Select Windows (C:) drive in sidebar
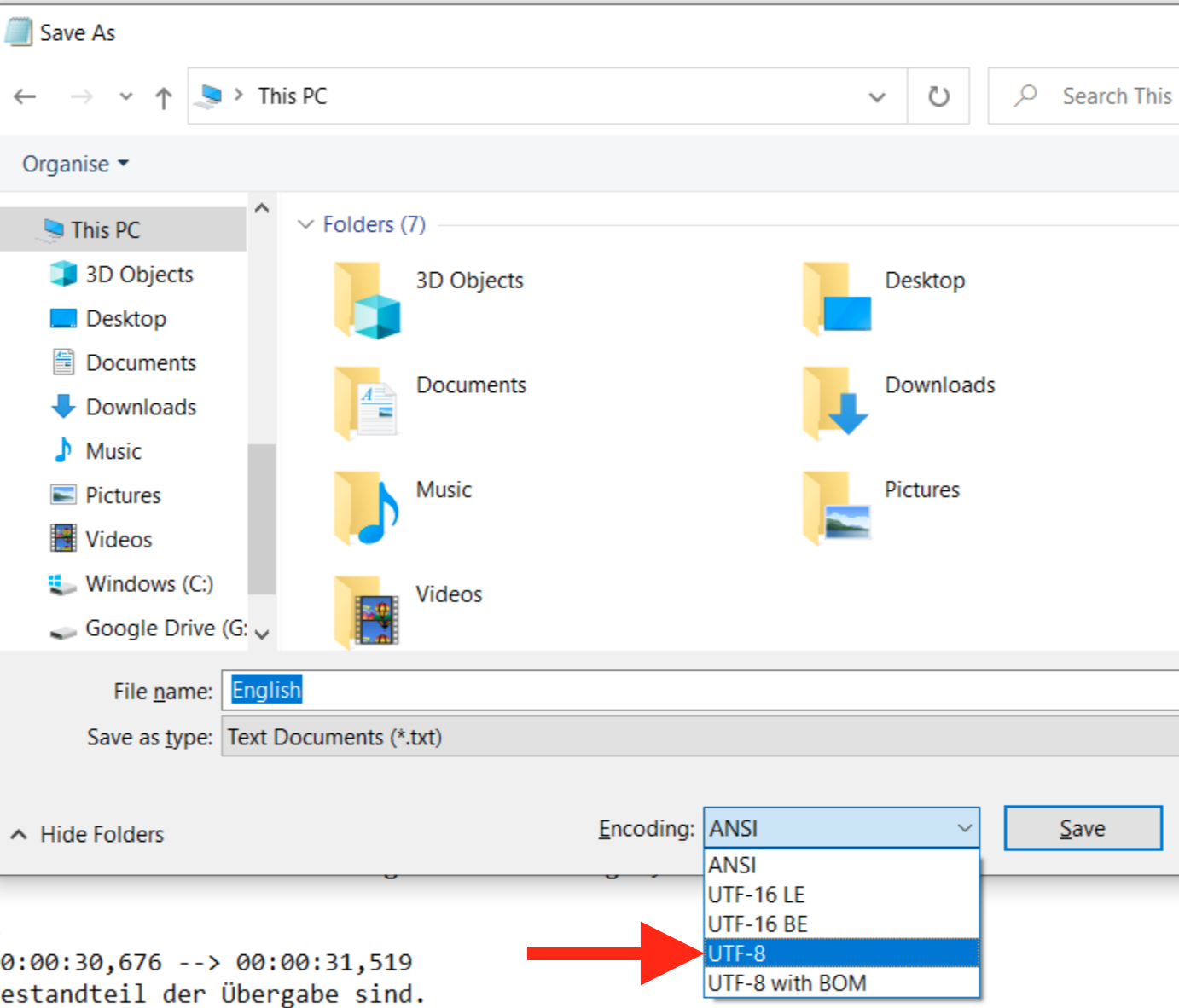Image resolution: width=1179 pixels, height=1008 pixels. pyautogui.click(x=148, y=584)
